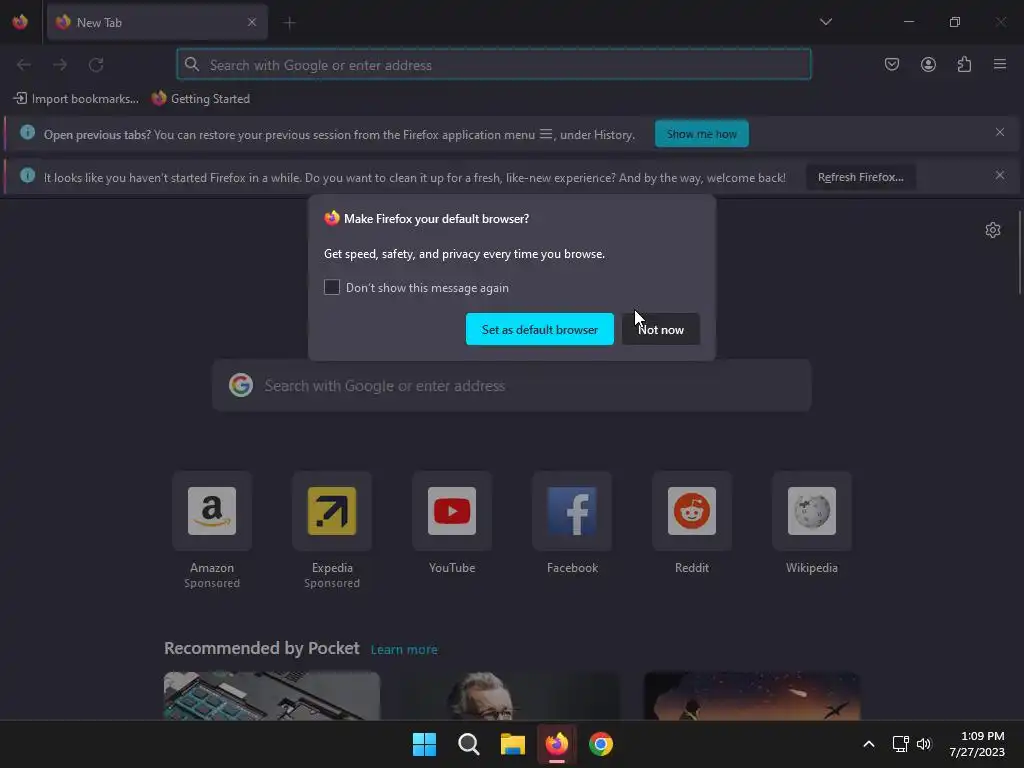Launch Google Chrome from taskbar
Viewport: 1024px width, 768px height.
(x=601, y=744)
